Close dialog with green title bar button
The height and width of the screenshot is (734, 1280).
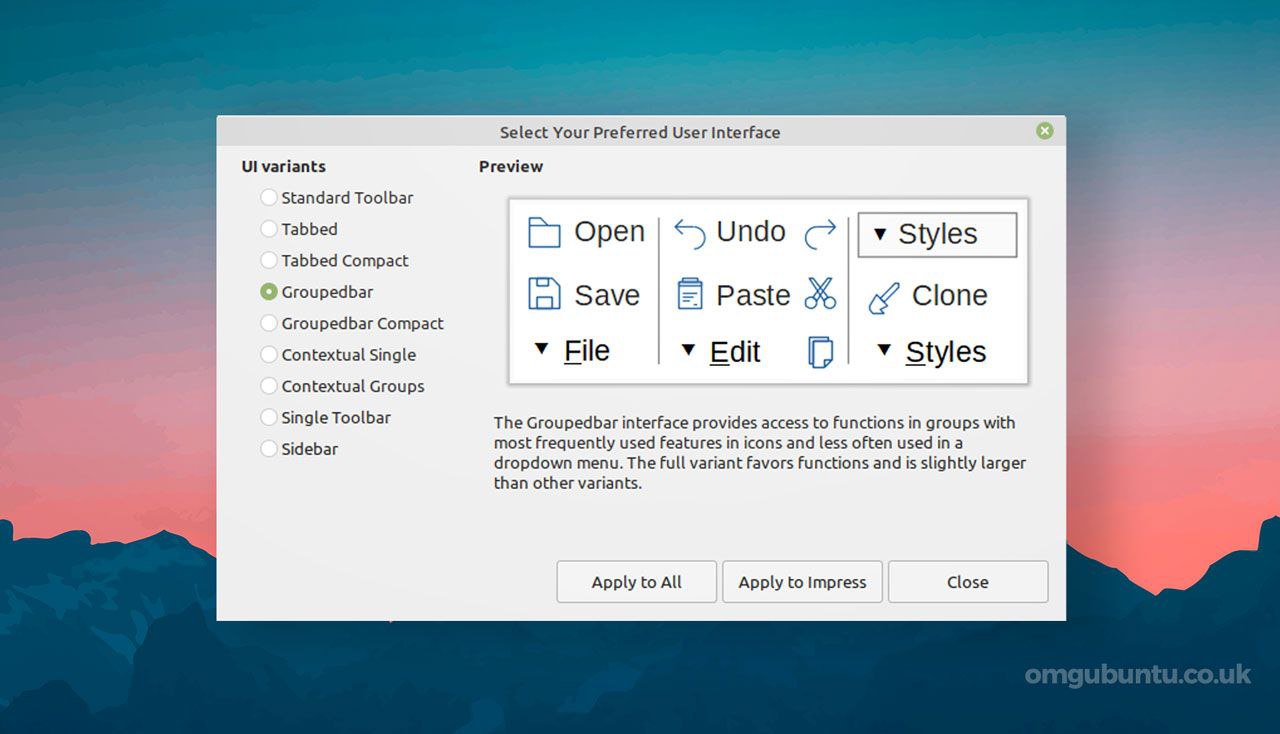(x=1045, y=131)
